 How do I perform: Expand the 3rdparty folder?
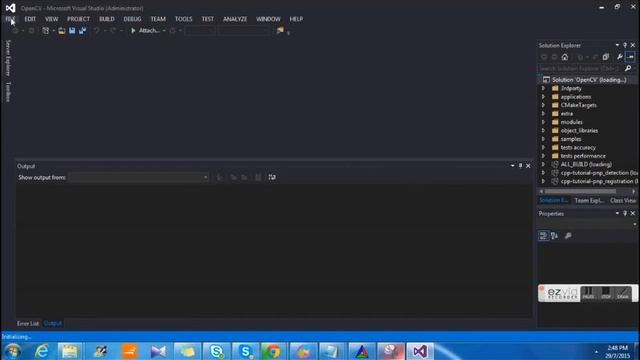[543, 88]
